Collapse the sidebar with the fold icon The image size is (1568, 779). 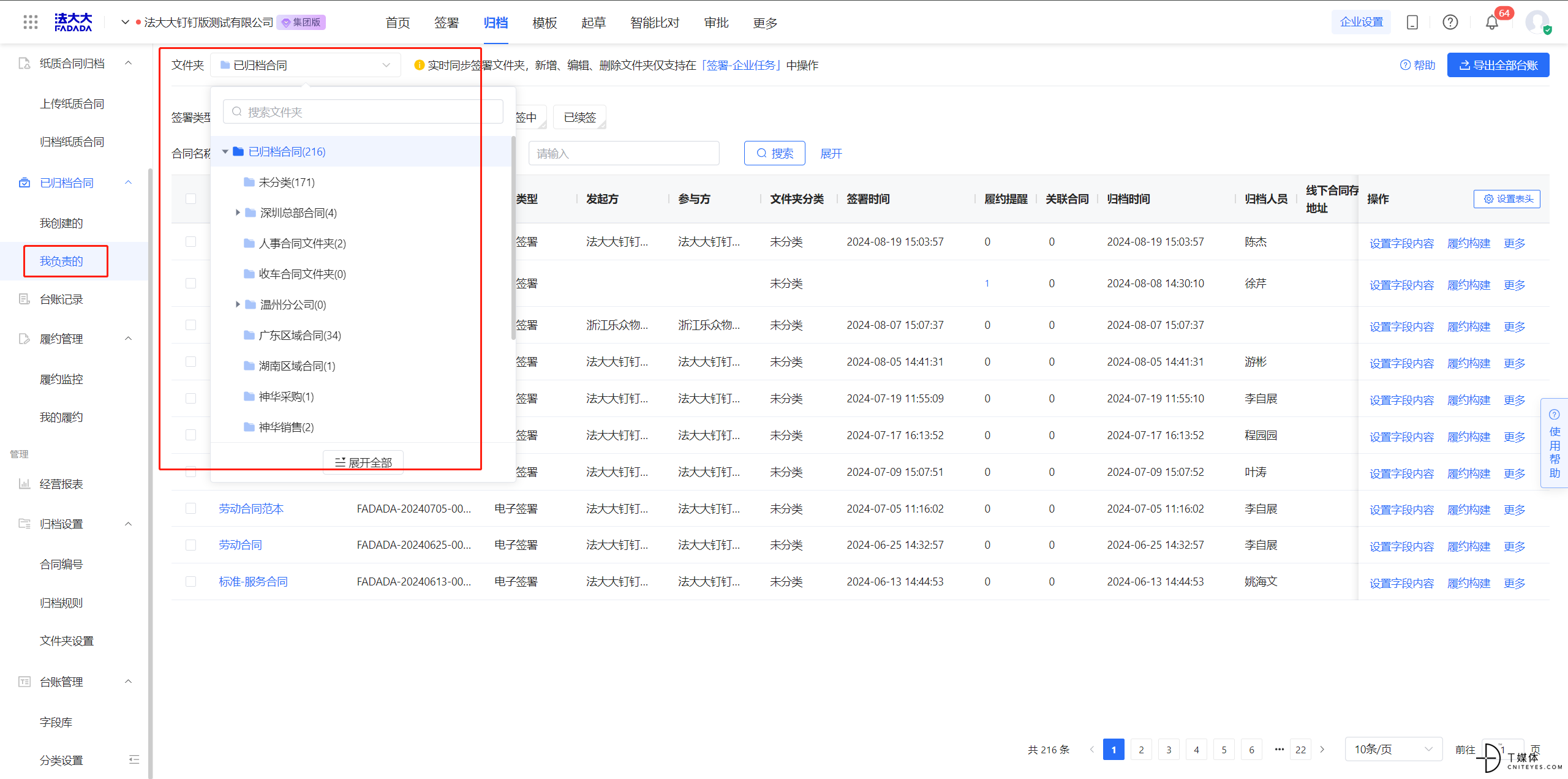coord(134,760)
